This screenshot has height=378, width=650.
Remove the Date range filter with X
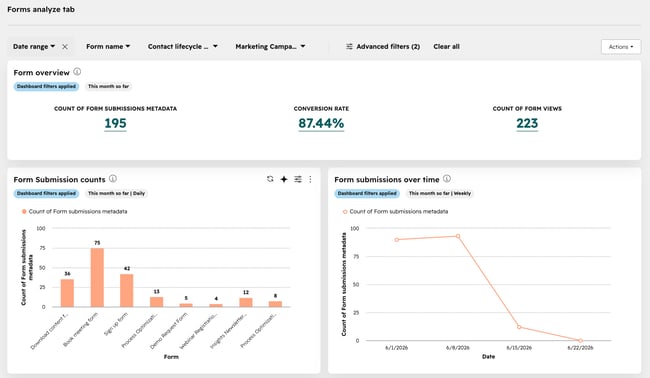(x=65, y=47)
